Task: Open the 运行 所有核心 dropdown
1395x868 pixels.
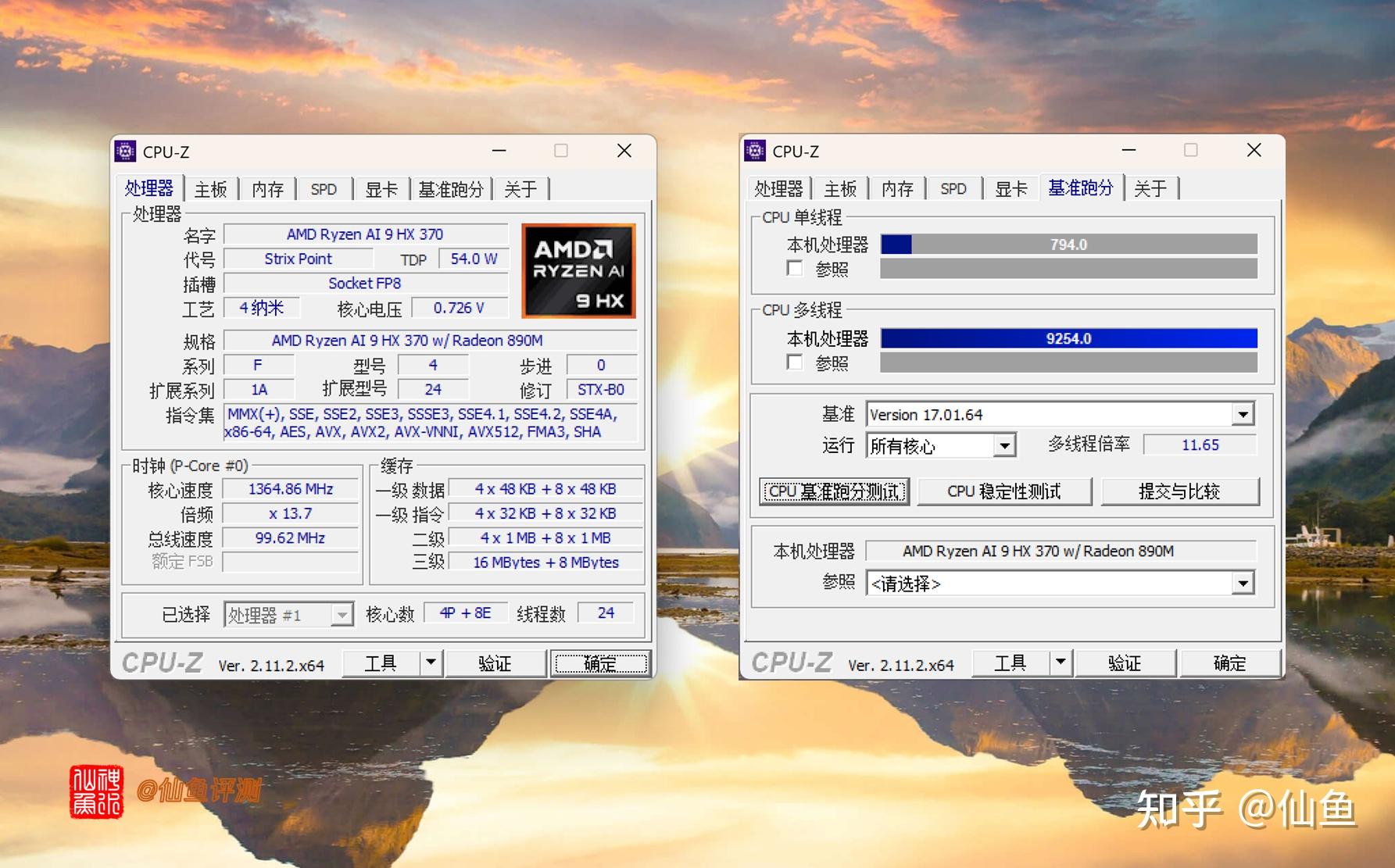Action: pos(1006,445)
